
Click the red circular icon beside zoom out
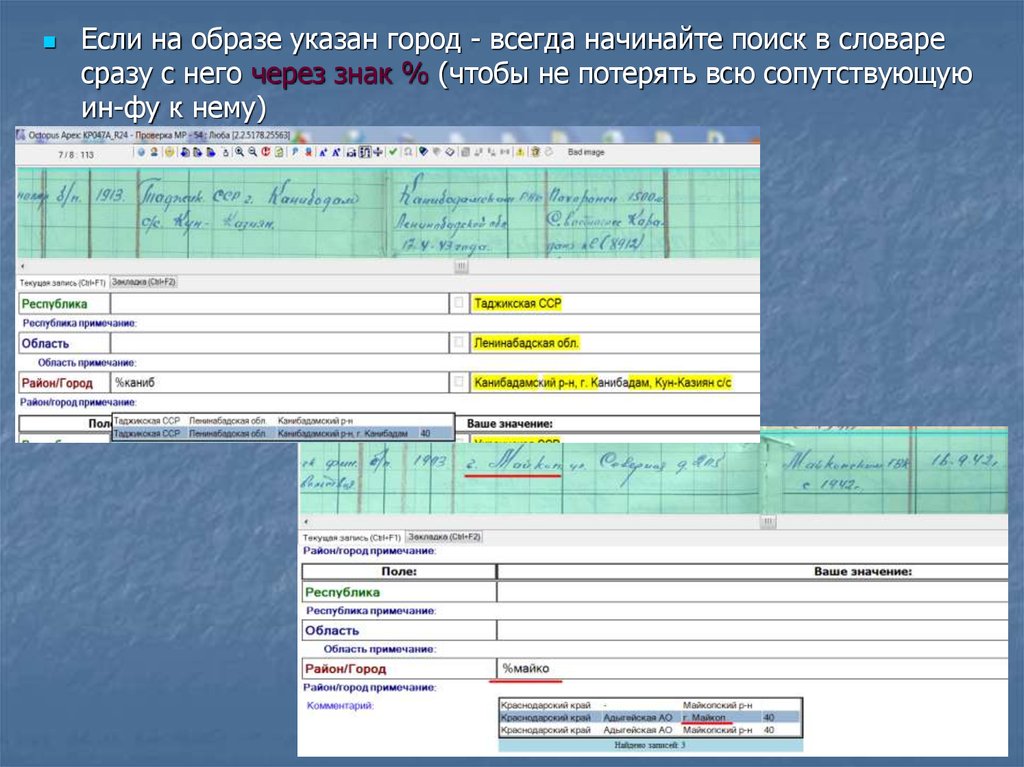pos(266,152)
